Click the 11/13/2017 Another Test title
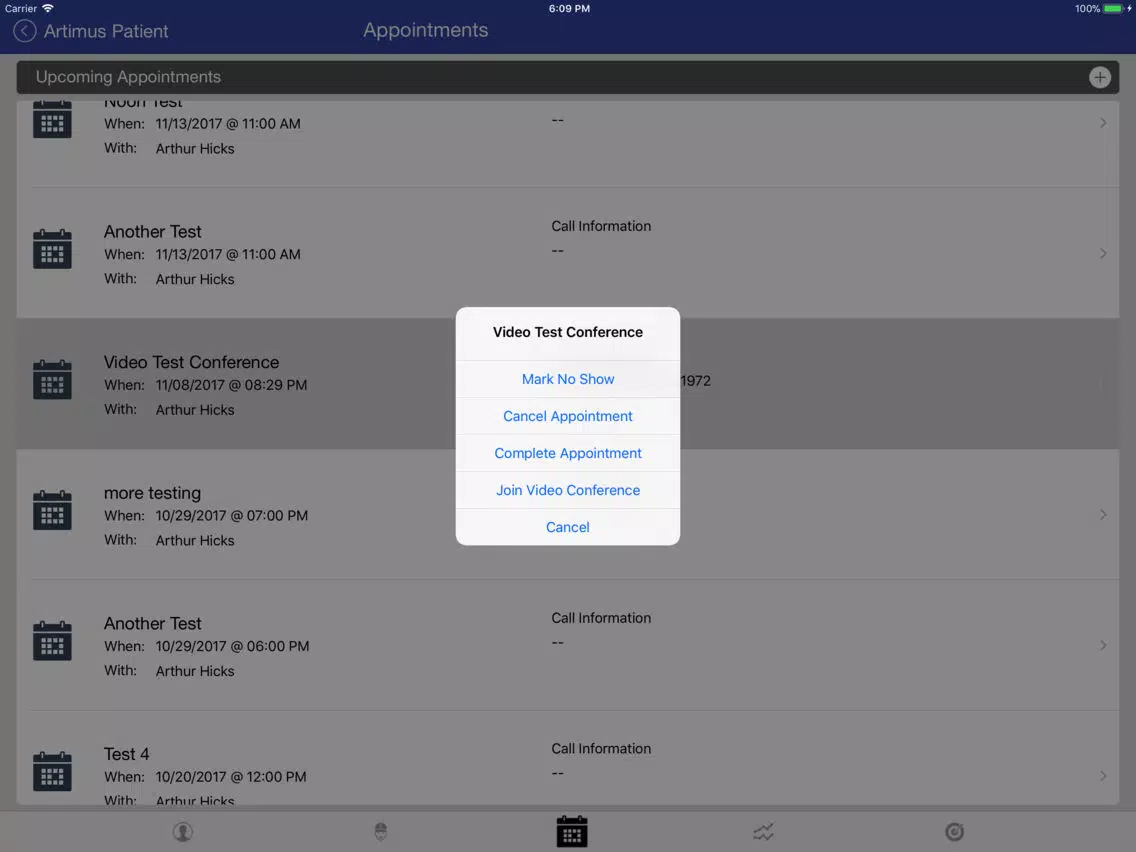1136x852 pixels. coord(153,232)
